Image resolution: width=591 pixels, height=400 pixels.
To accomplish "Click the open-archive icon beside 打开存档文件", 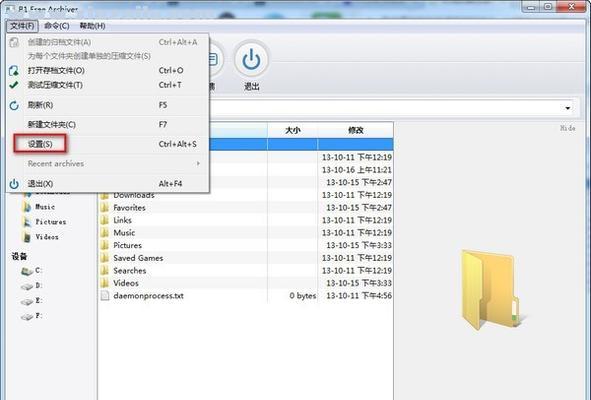I will (14, 70).
